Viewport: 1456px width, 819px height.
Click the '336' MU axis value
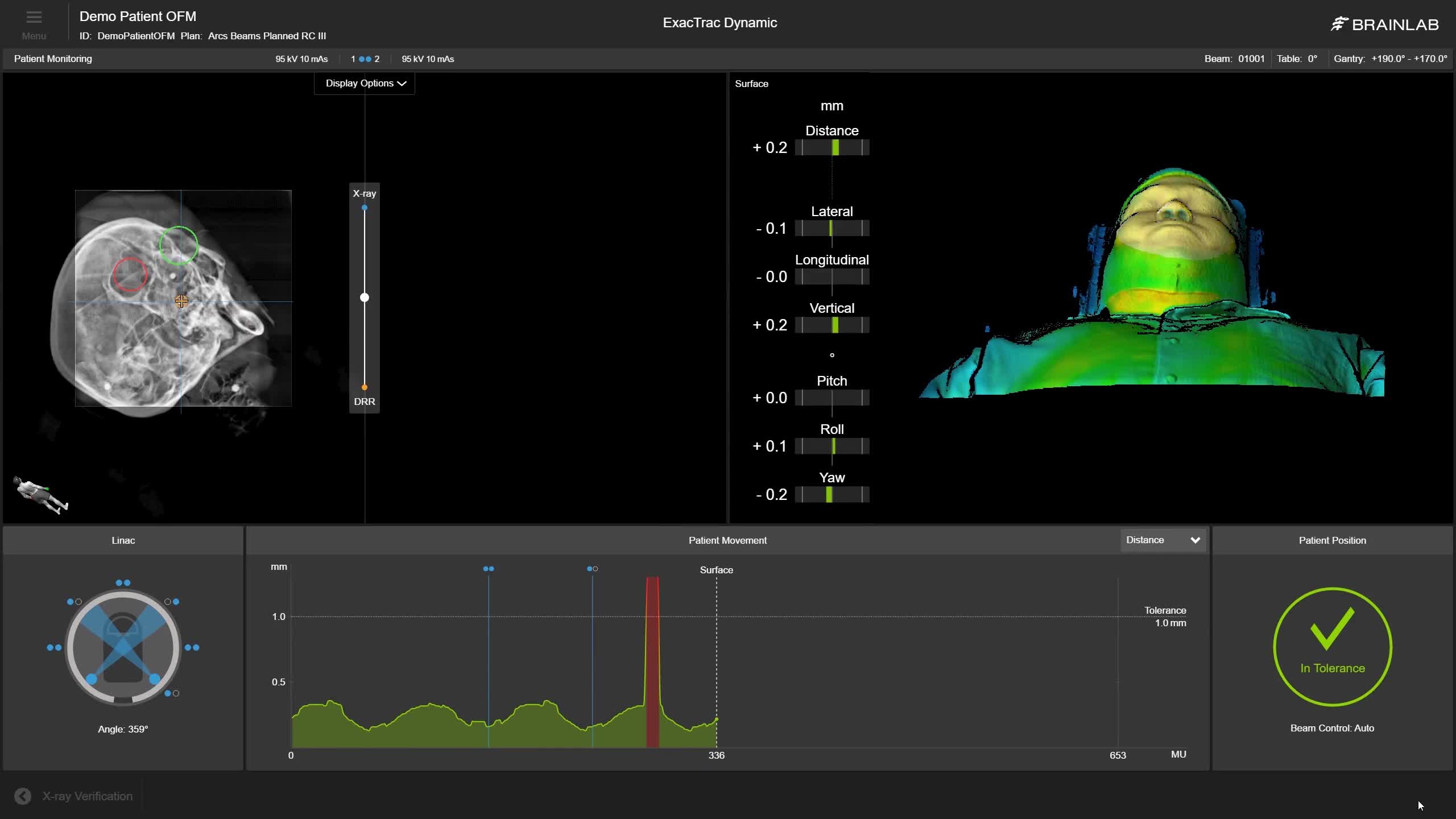point(717,755)
